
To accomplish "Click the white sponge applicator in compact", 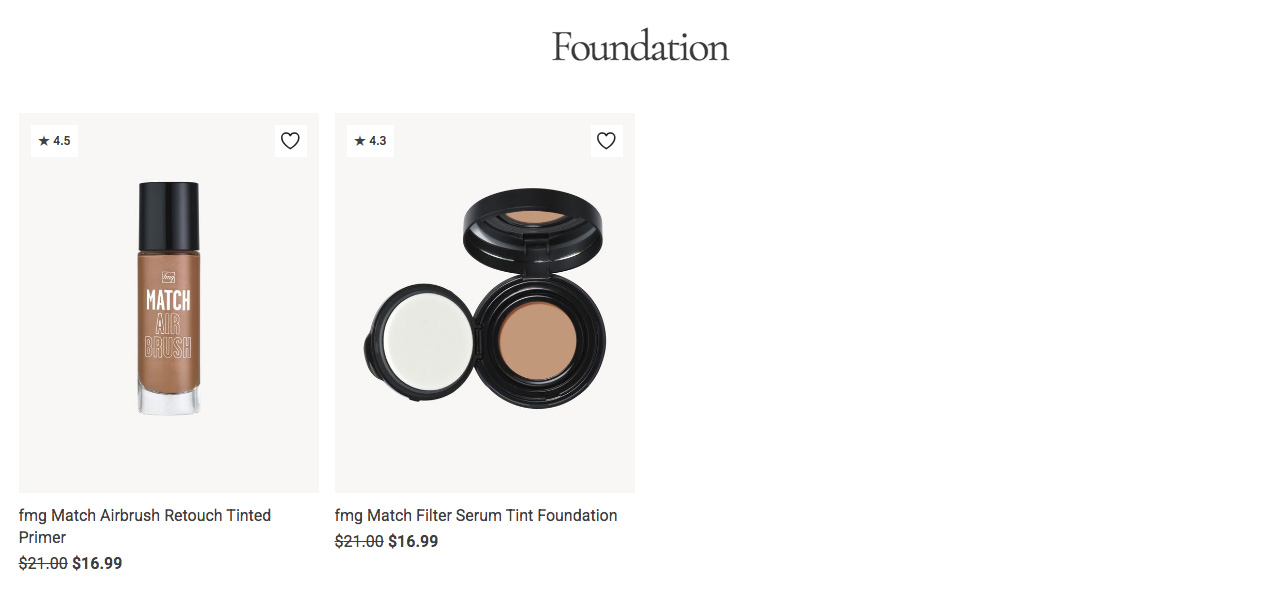I will tap(420, 334).
